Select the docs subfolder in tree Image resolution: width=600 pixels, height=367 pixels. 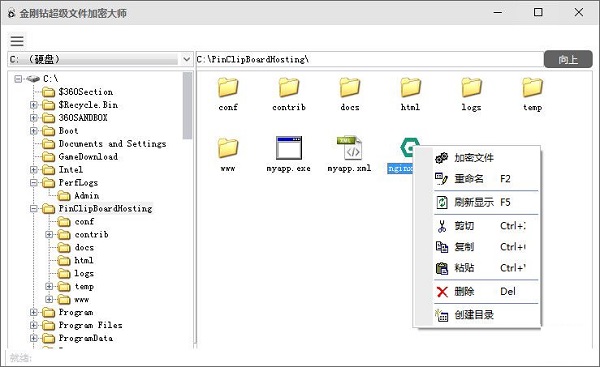point(84,248)
